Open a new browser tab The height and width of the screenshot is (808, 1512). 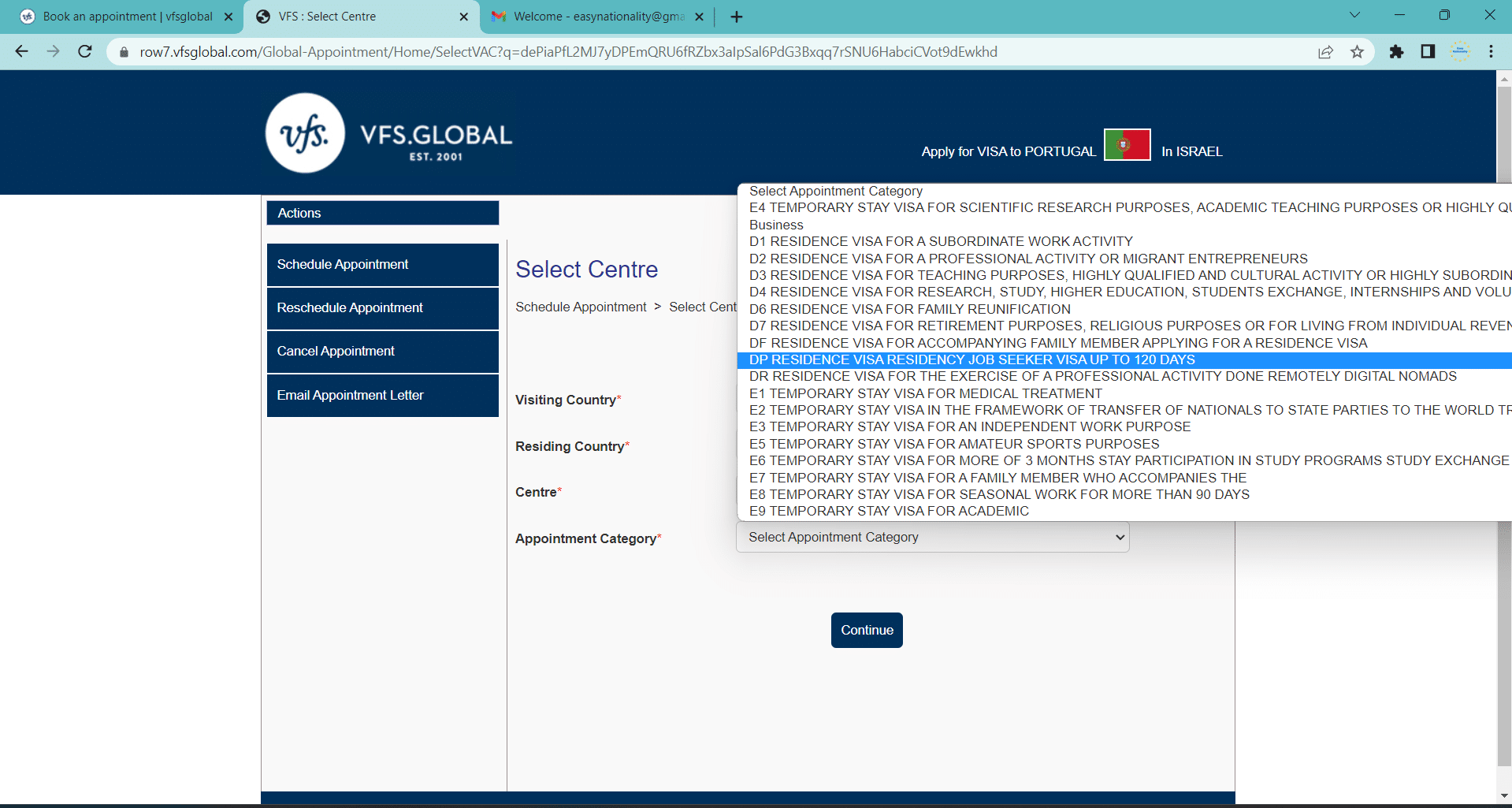pos(737,17)
